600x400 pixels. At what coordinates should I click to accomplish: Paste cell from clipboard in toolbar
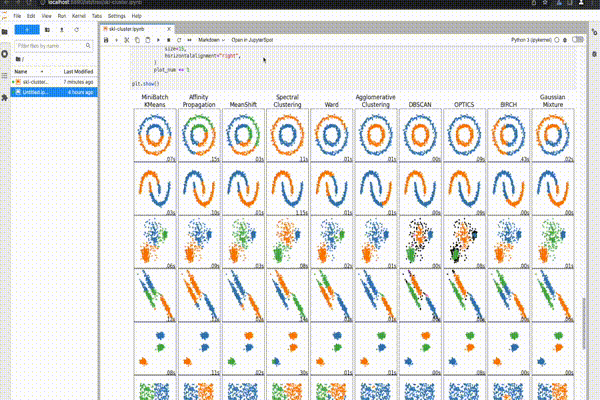[x=148, y=40]
